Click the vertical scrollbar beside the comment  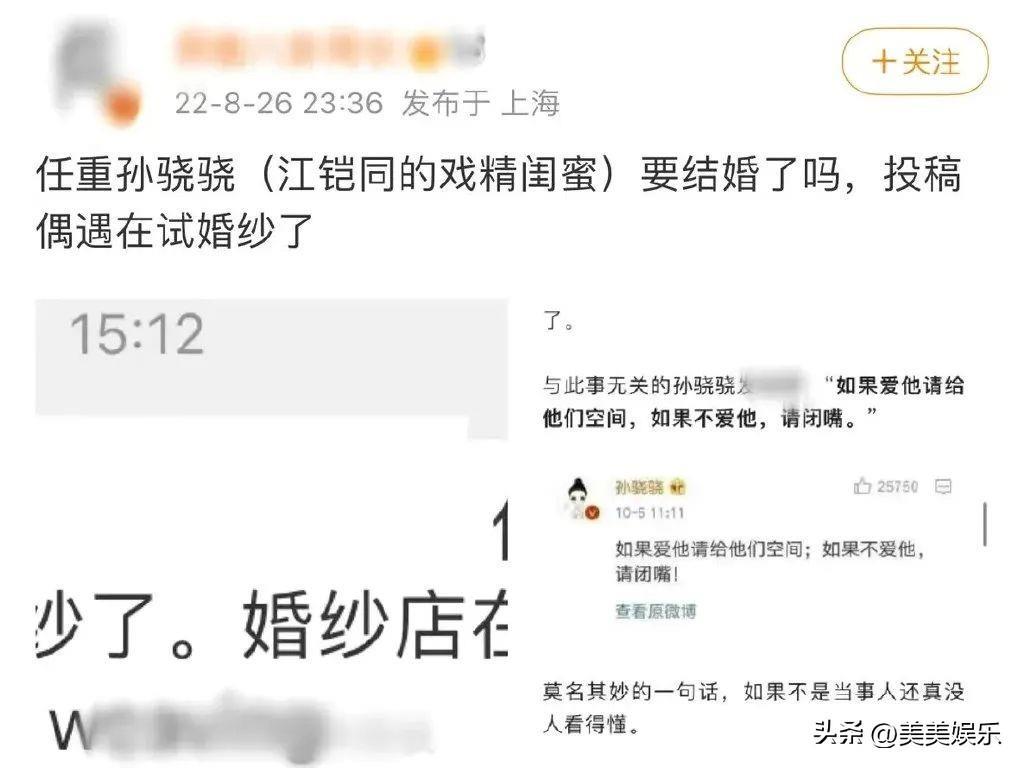coord(985,524)
